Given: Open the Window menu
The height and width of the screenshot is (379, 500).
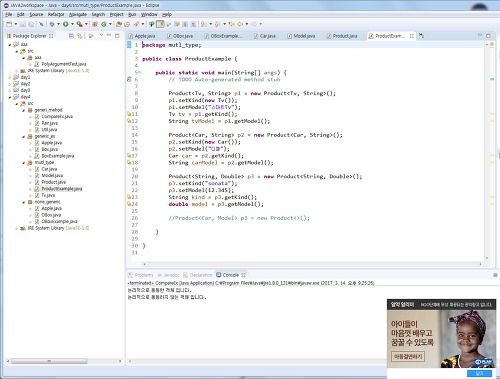Looking at the screenshot, I should 149,14.
